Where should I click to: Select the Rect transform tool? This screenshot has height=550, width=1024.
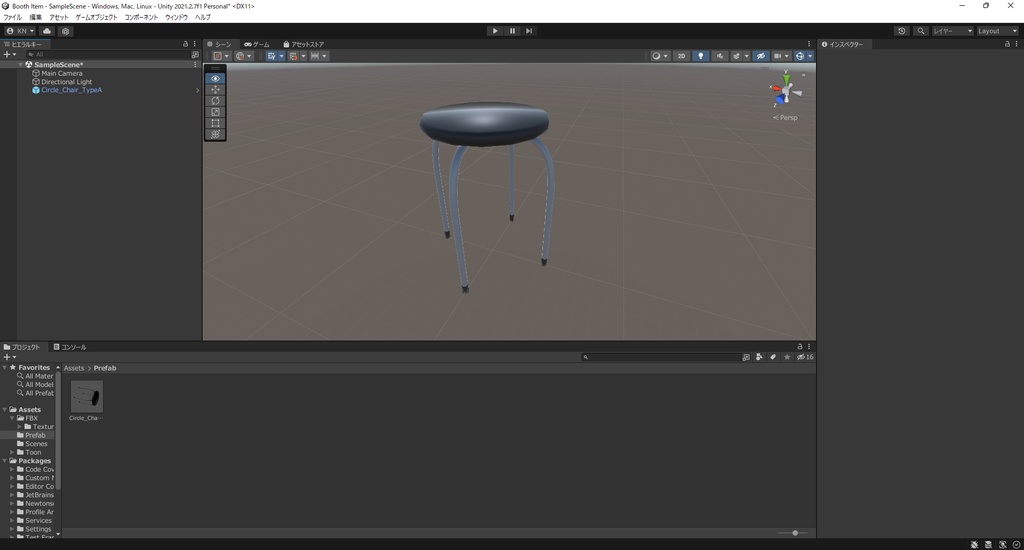[x=216, y=123]
